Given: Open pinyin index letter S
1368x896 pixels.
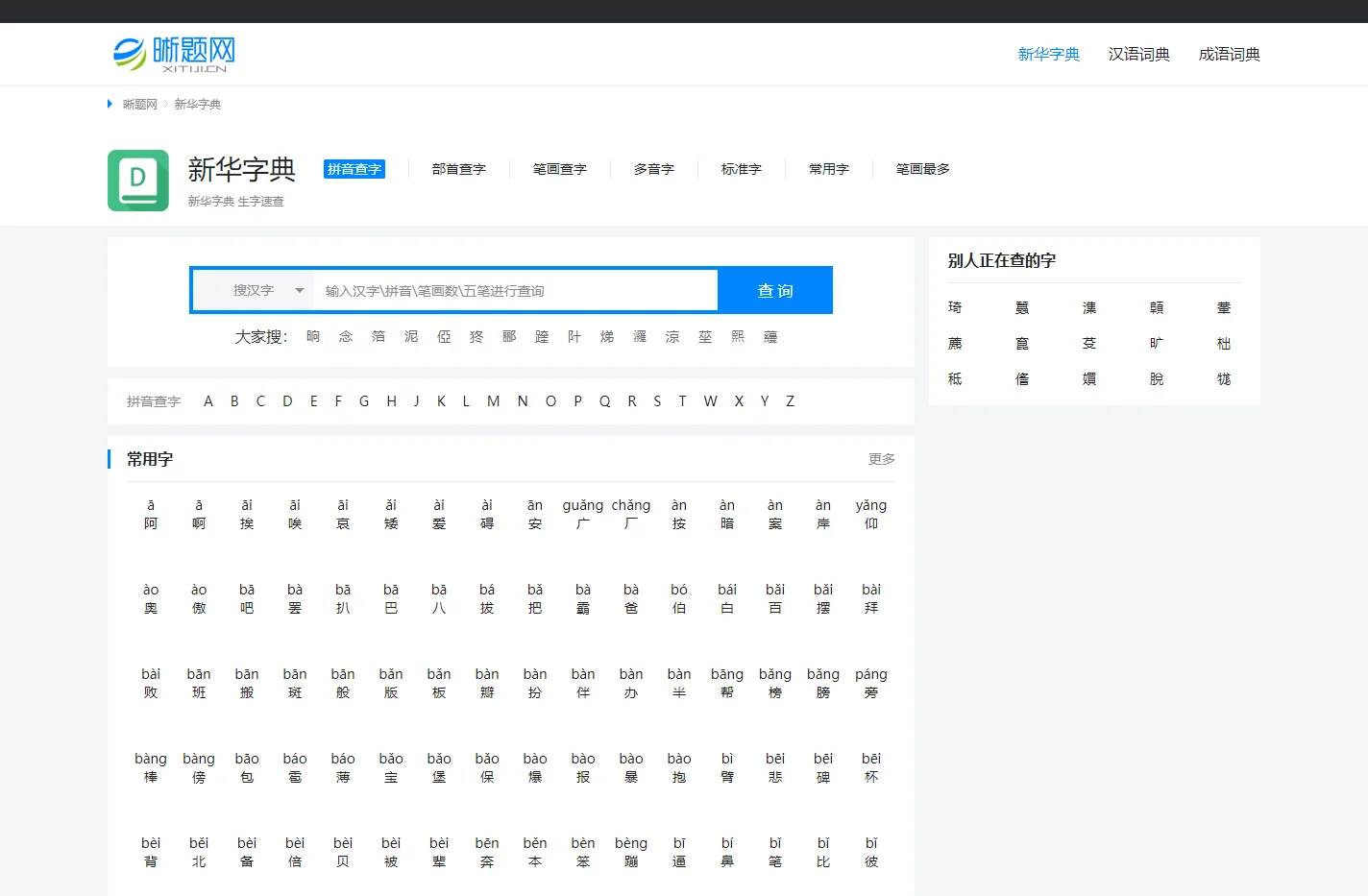Looking at the screenshot, I should tap(657, 401).
